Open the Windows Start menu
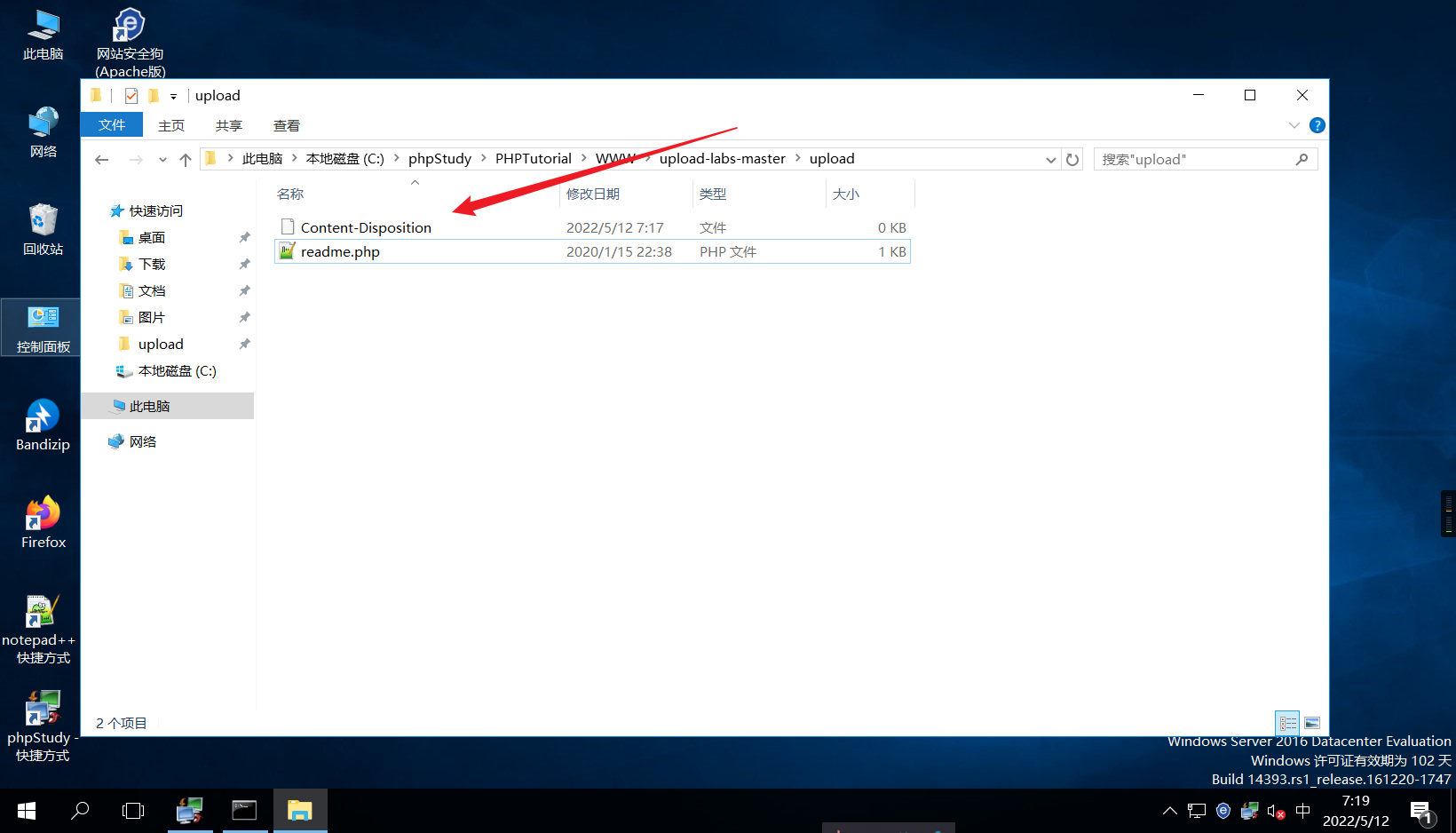 tap(27, 811)
